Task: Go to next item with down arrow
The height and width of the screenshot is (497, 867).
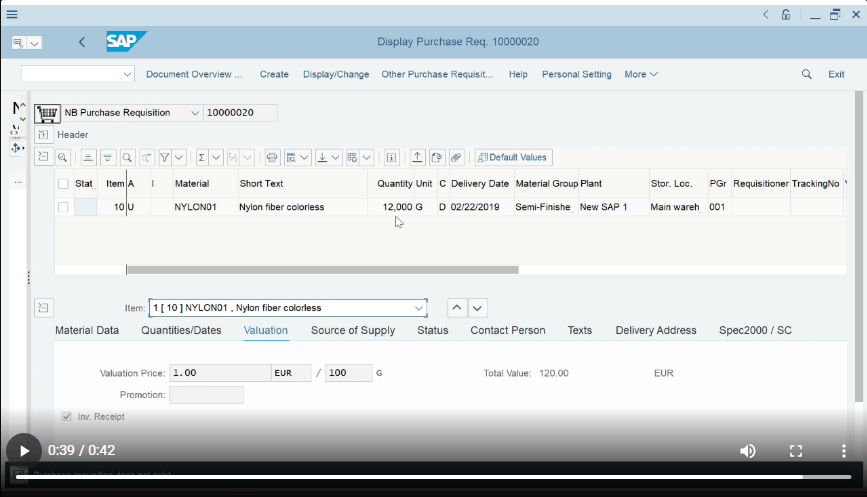Action: [x=478, y=308]
